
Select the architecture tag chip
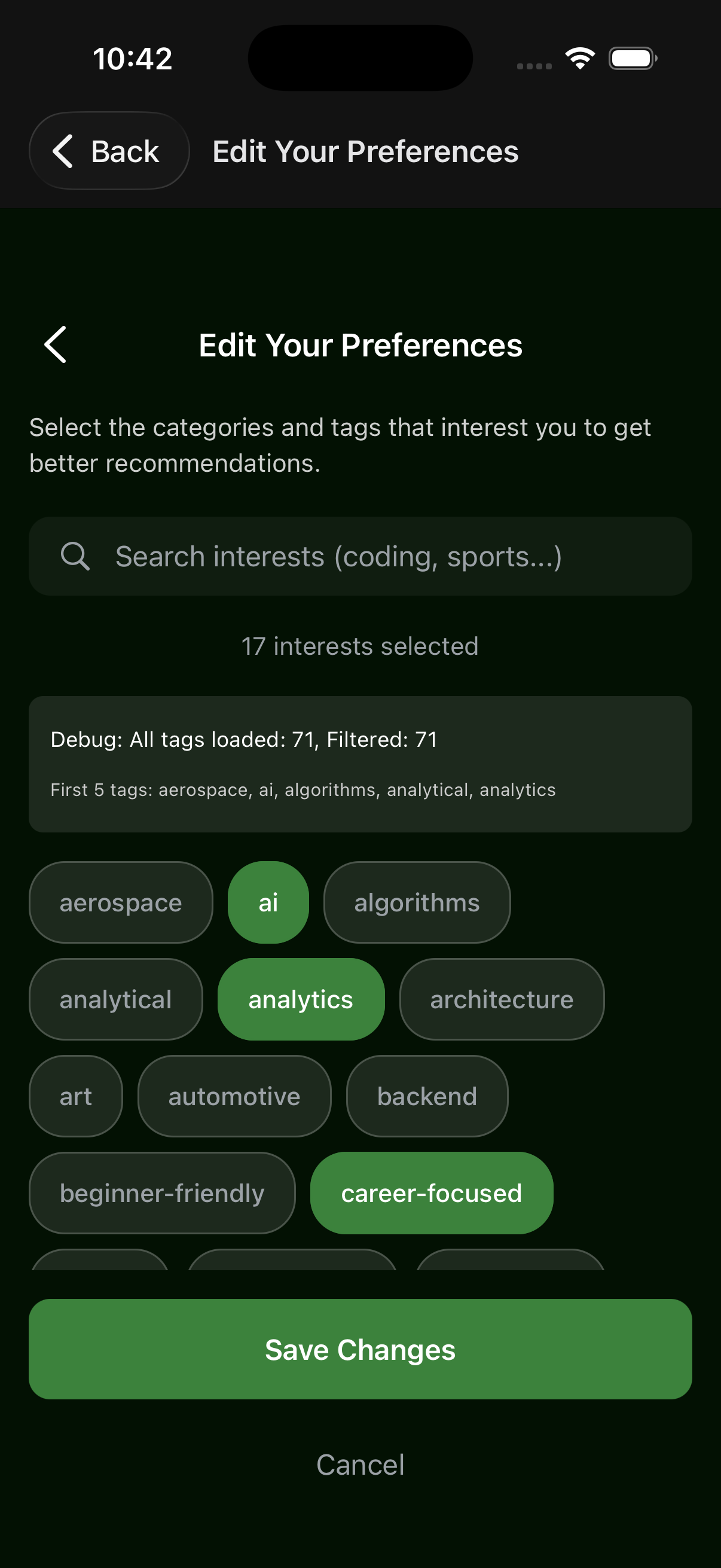(502, 999)
